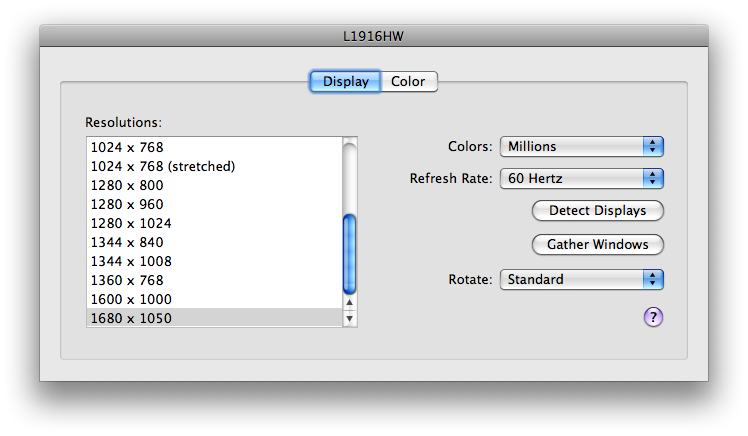Open the Refresh Rate dropdown showing 60 Hertz

tap(582, 178)
